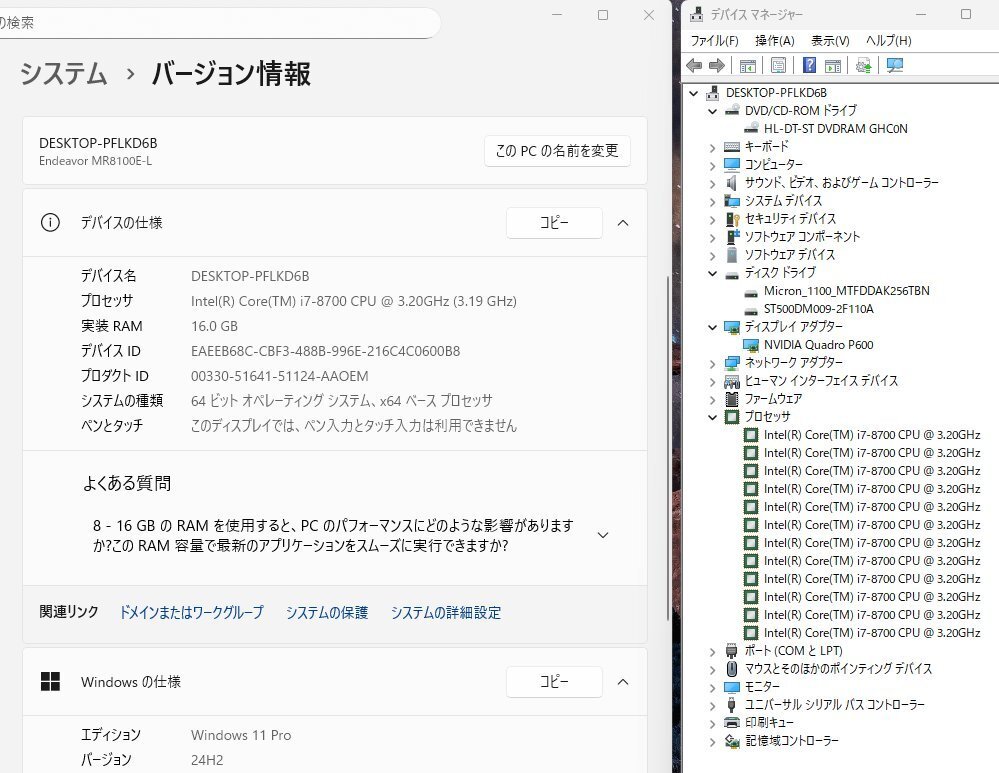This screenshot has height=773, width=999.
Task: Click the この PC の名前を変更 button
Action: point(557,151)
